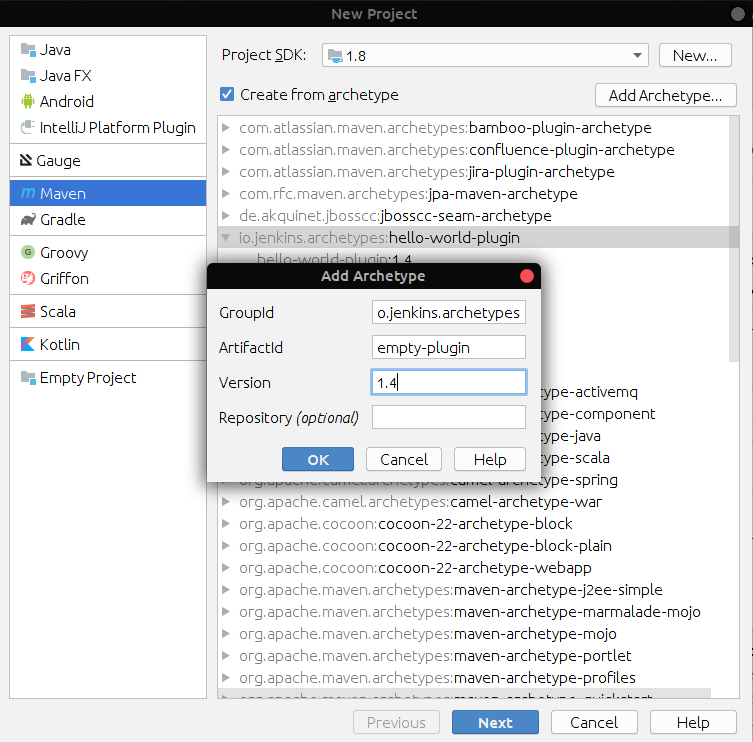Expand bamboo-plugin-archetype tree node
The image size is (753, 742).
click(225, 128)
